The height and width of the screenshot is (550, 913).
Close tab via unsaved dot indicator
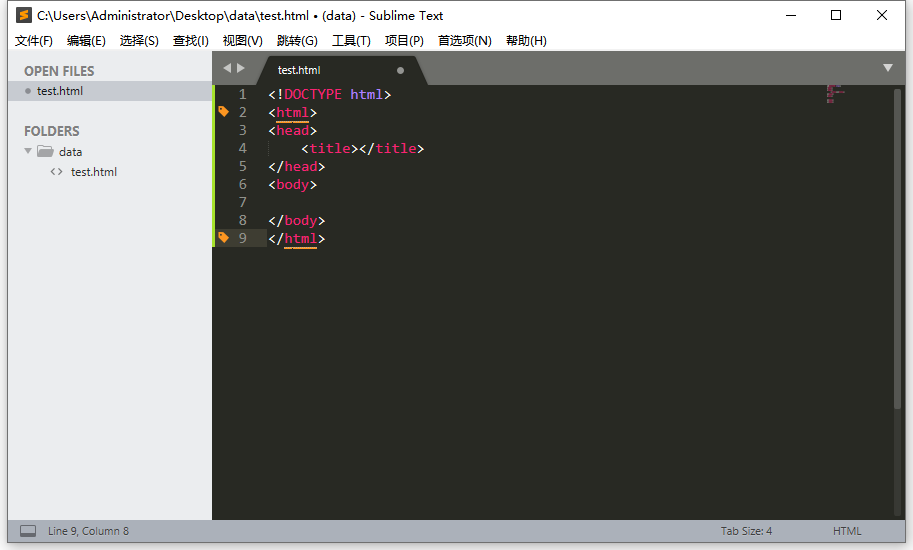(x=400, y=70)
